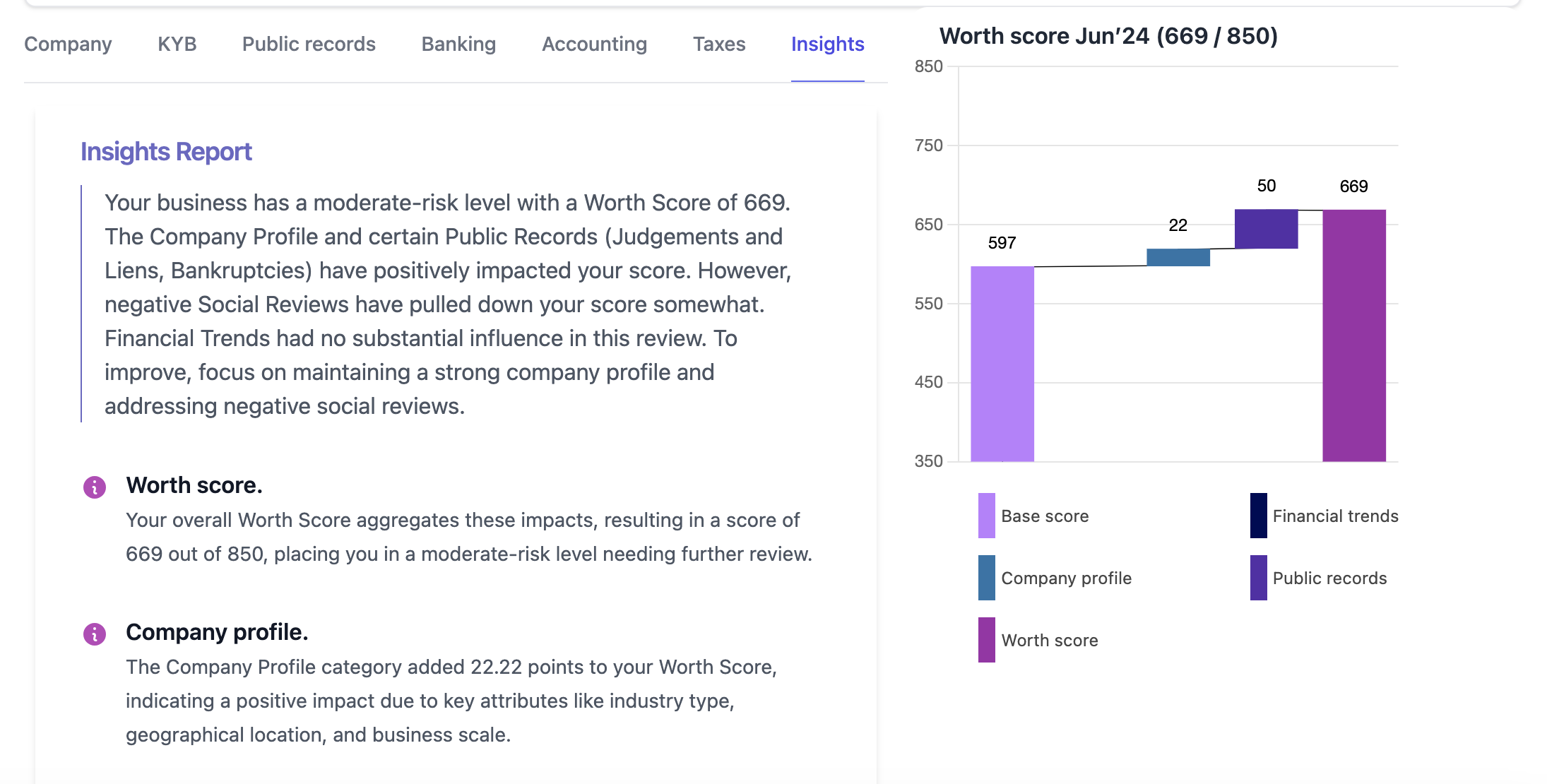This screenshot has width=1547, height=784.
Task: Open the KYB tab
Action: [x=177, y=44]
